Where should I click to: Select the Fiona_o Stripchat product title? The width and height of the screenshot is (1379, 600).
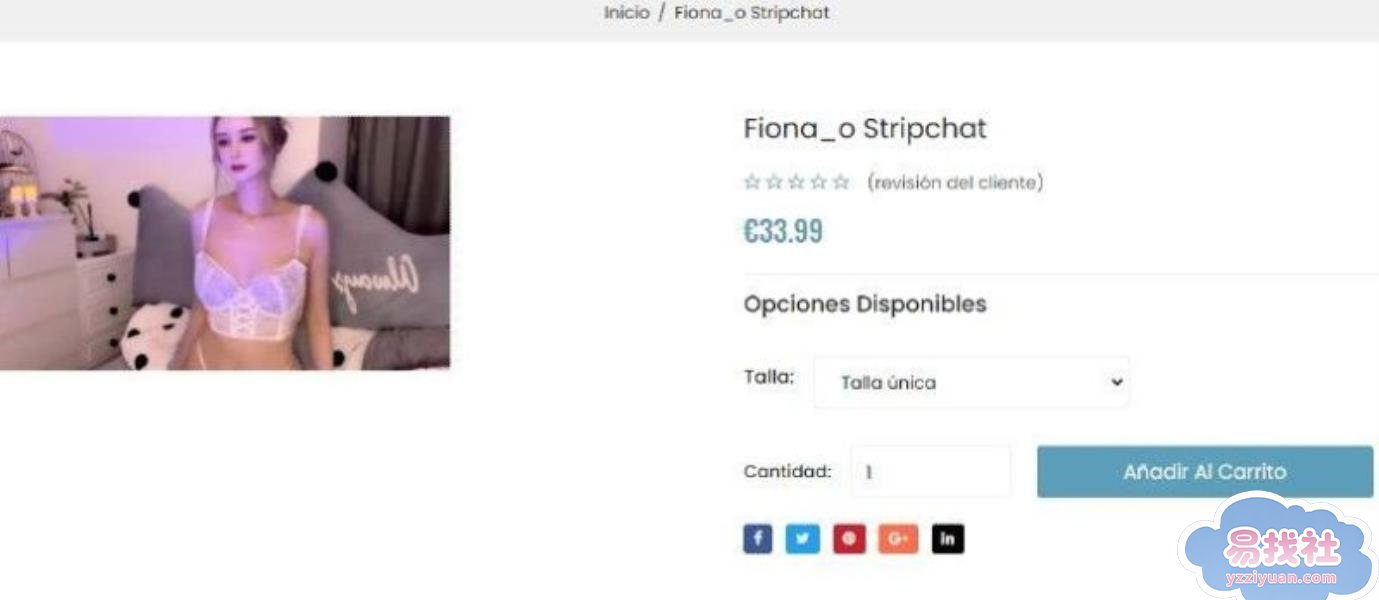point(865,128)
